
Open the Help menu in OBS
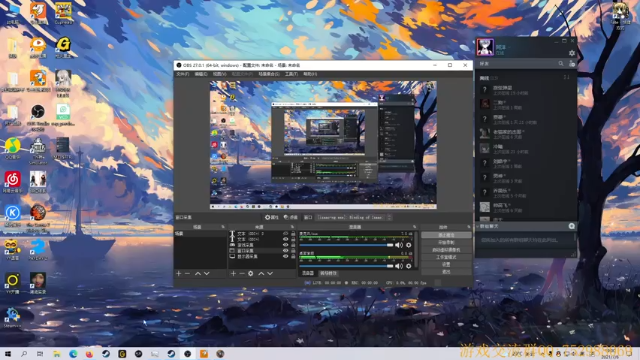[310, 74]
